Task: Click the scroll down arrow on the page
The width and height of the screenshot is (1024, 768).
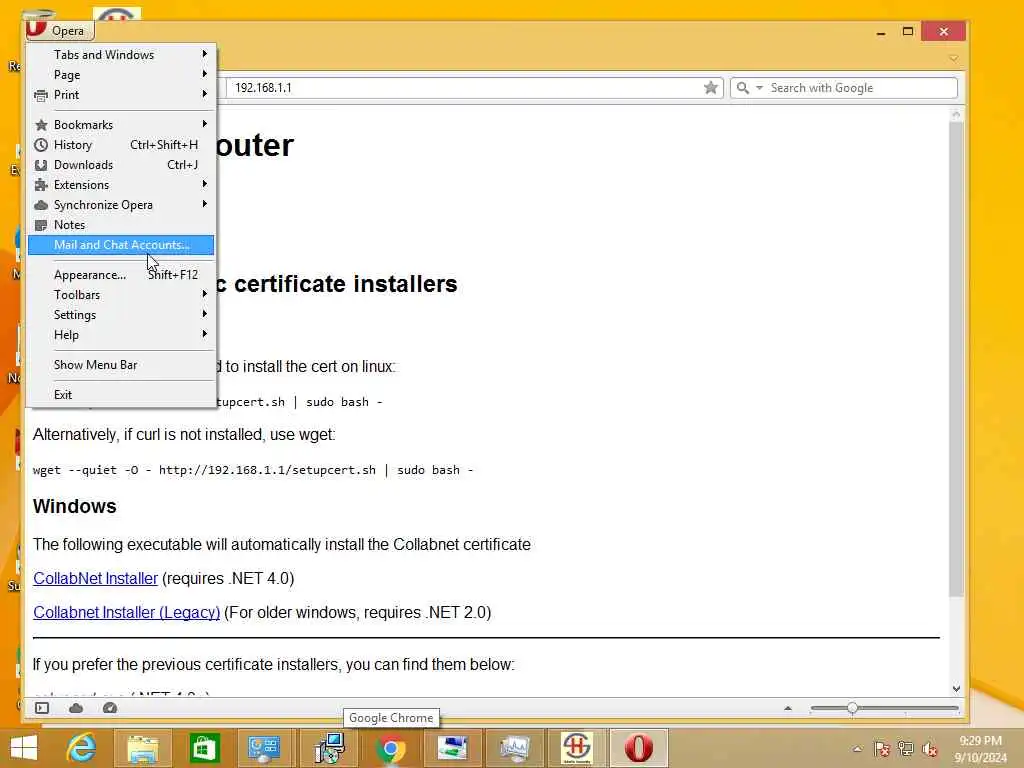Action: pyautogui.click(x=956, y=688)
